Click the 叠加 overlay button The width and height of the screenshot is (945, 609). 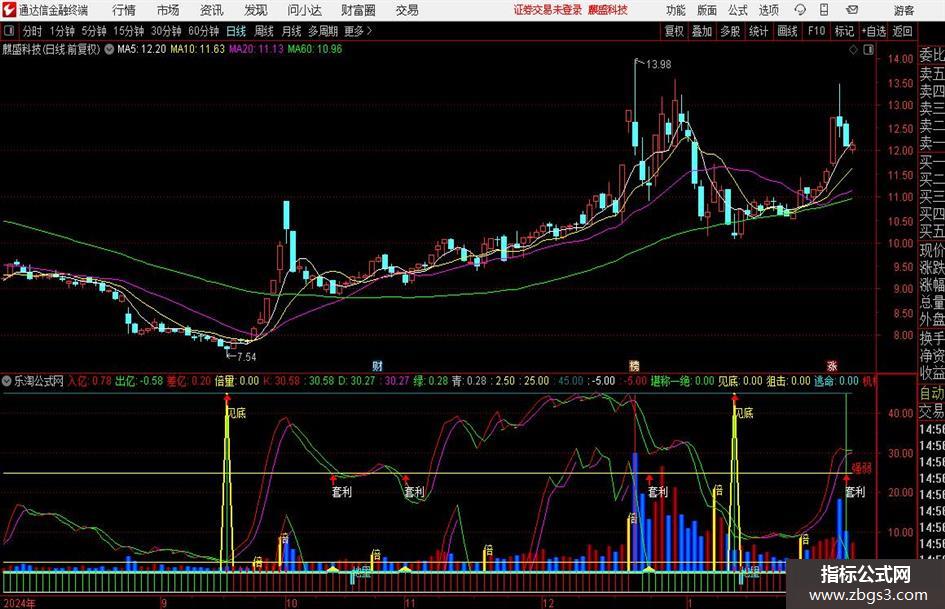tap(702, 31)
